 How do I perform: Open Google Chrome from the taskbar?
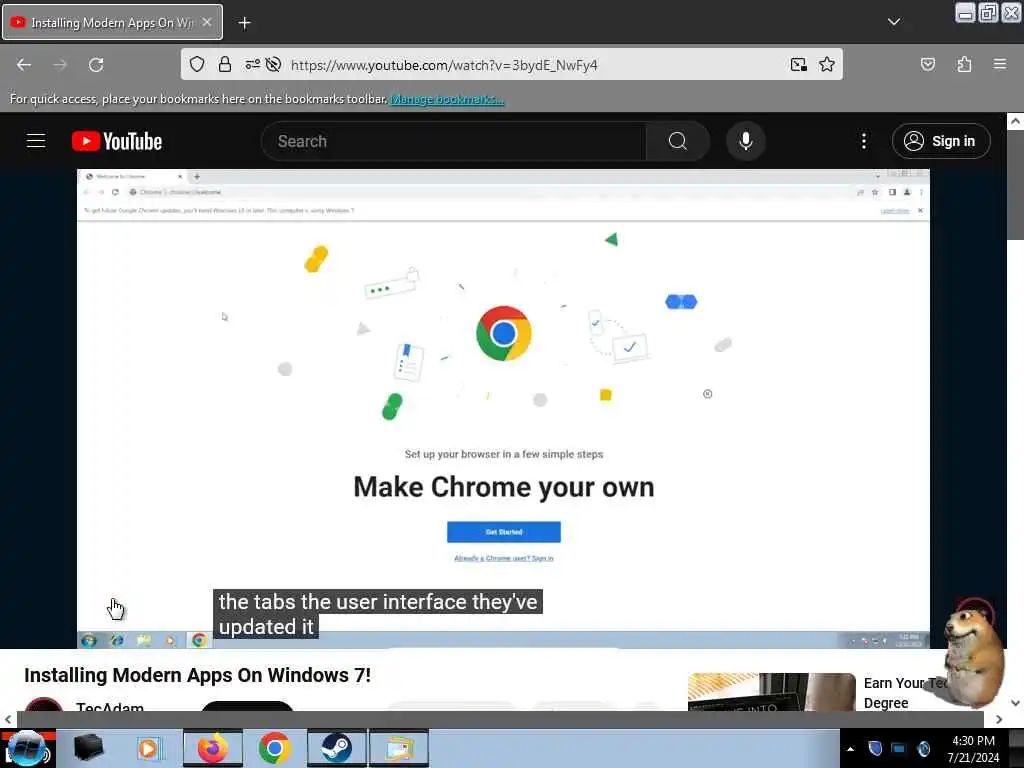[274, 748]
